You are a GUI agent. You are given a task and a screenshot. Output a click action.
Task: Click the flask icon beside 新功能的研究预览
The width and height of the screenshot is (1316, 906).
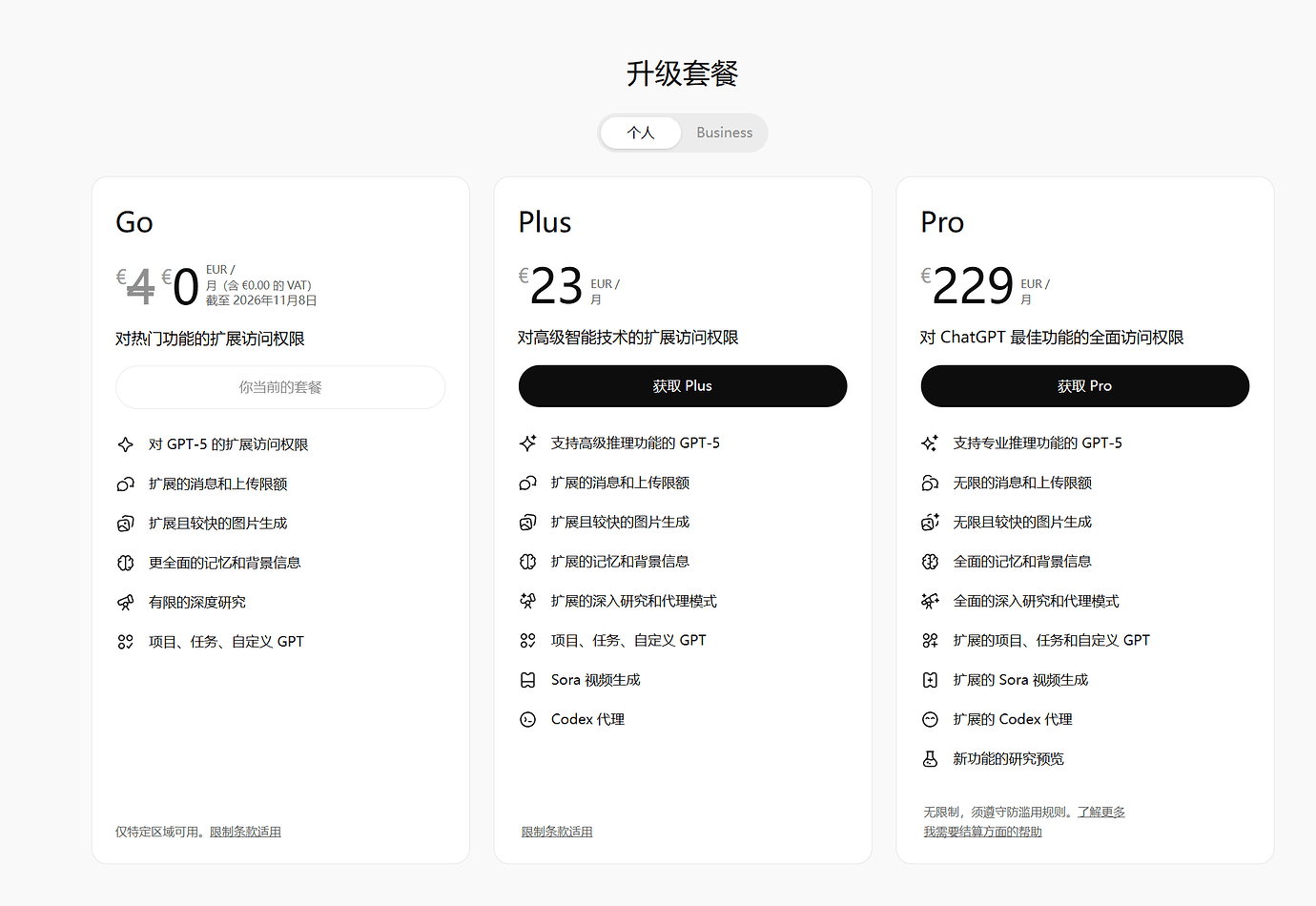pyautogui.click(x=930, y=759)
